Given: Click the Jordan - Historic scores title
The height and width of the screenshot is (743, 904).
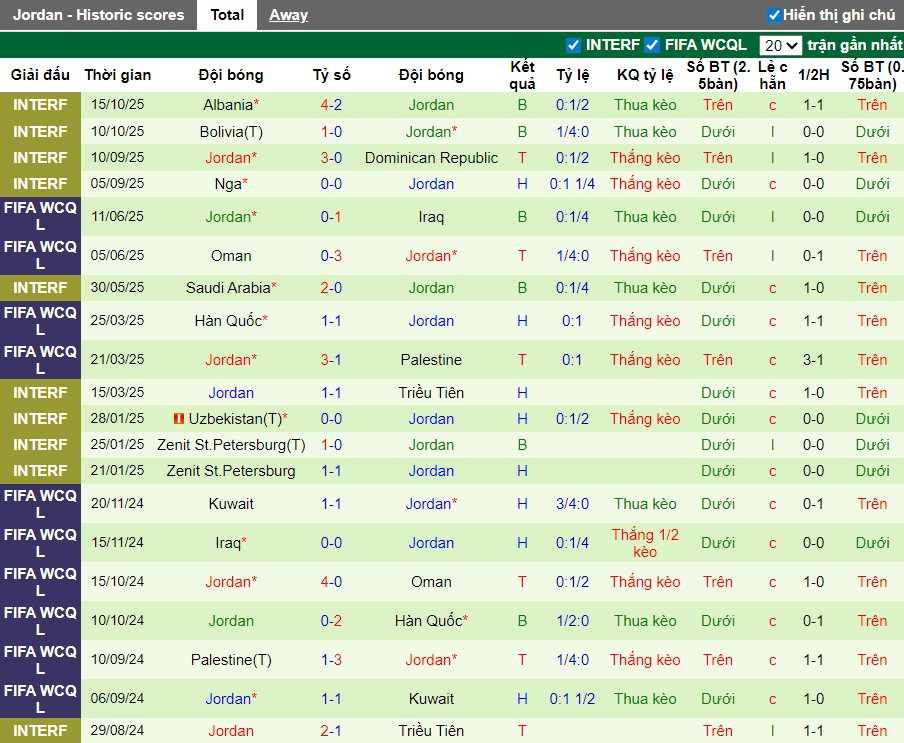Looking at the screenshot, I should (99, 15).
